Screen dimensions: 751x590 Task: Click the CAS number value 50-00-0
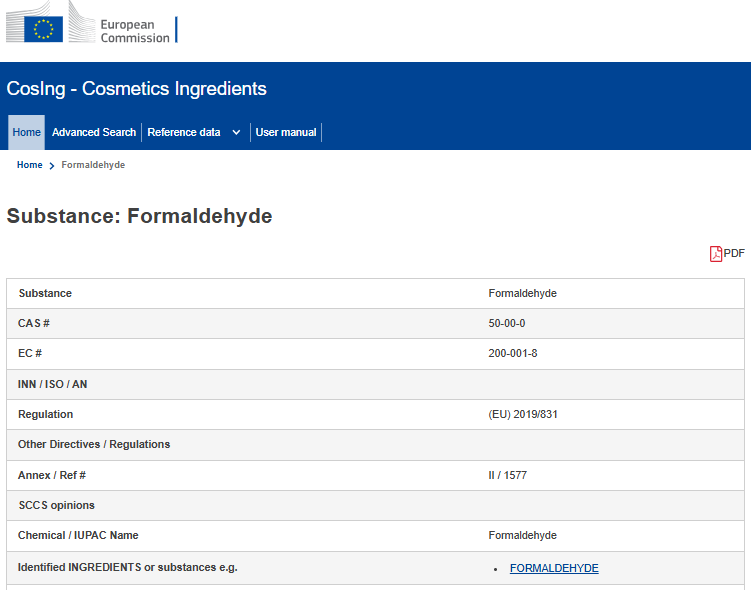point(507,323)
